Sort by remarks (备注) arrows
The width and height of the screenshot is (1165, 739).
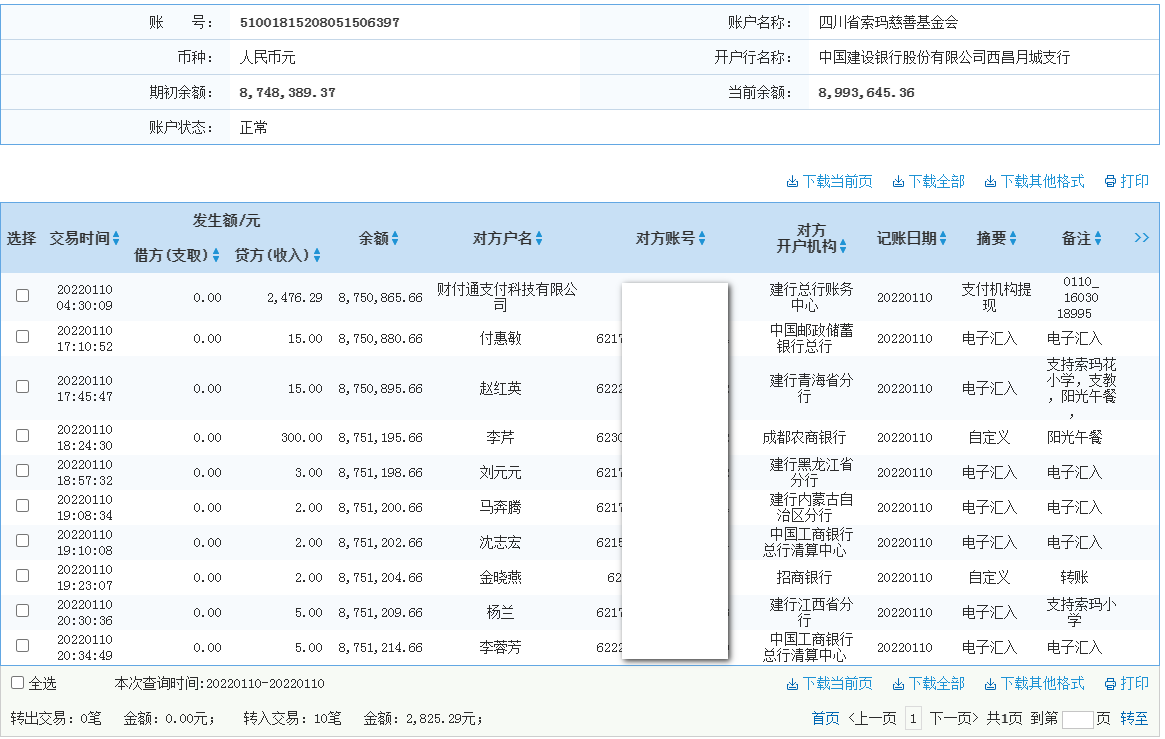(x=1097, y=238)
